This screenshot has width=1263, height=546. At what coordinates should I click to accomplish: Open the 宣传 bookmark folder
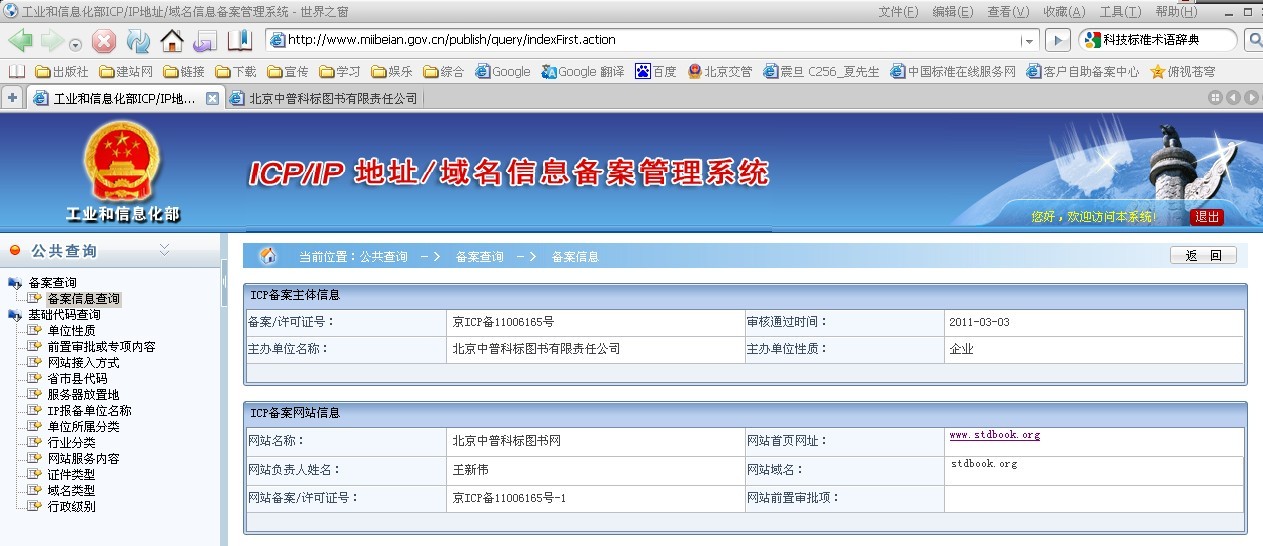pos(288,72)
